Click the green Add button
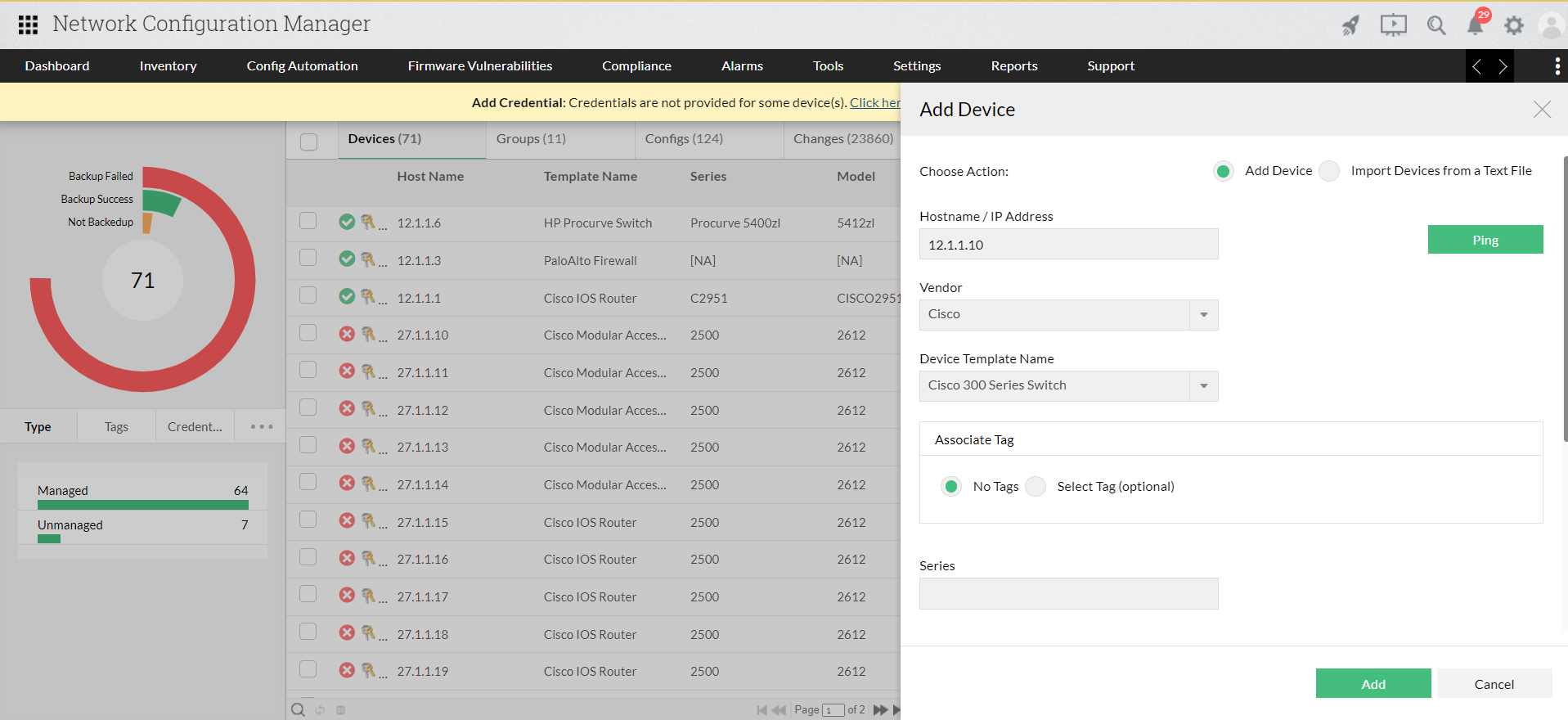This screenshot has width=1568, height=720. click(x=1373, y=684)
